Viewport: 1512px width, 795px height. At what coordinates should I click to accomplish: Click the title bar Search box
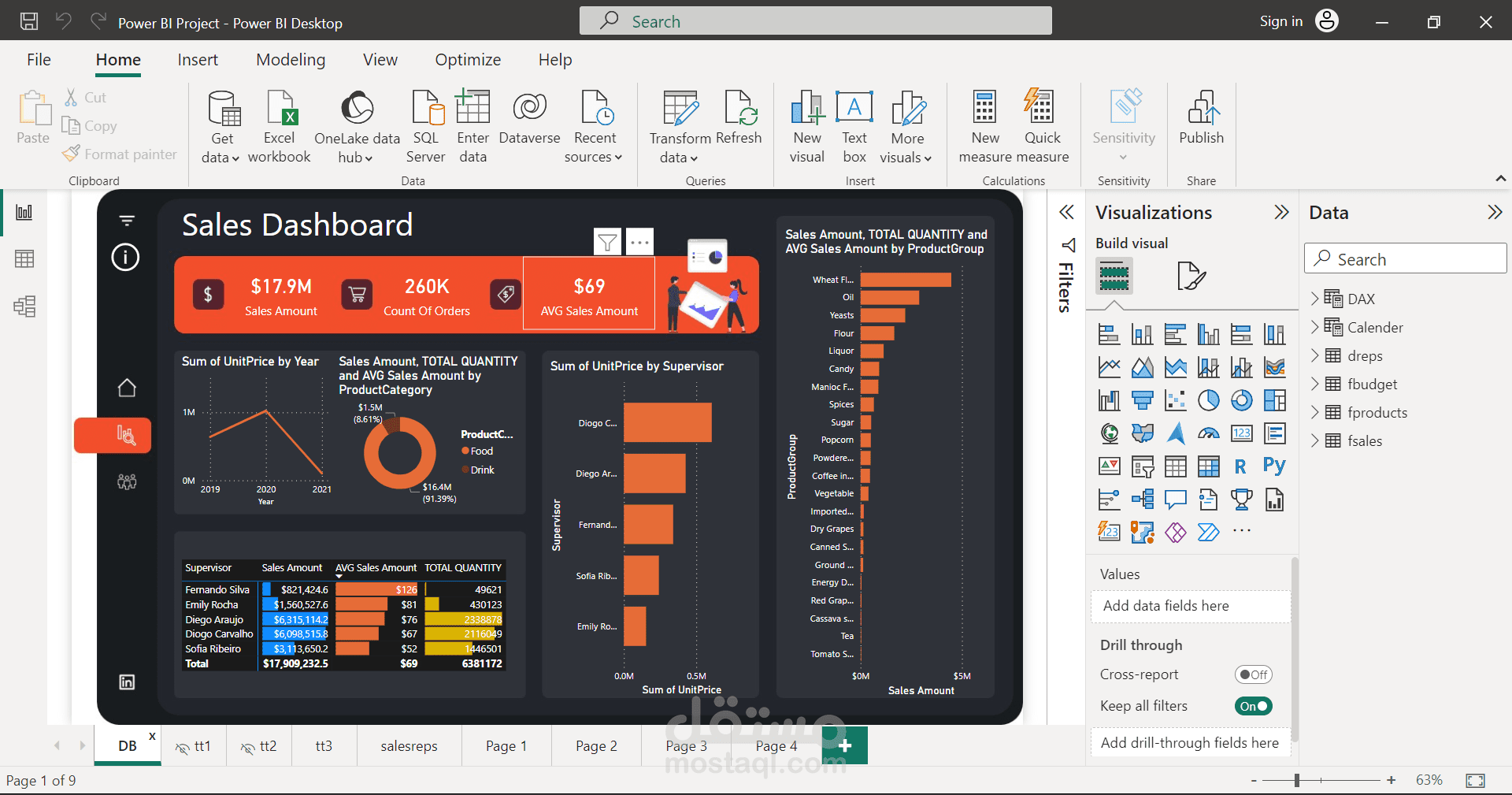click(x=815, y=21)
